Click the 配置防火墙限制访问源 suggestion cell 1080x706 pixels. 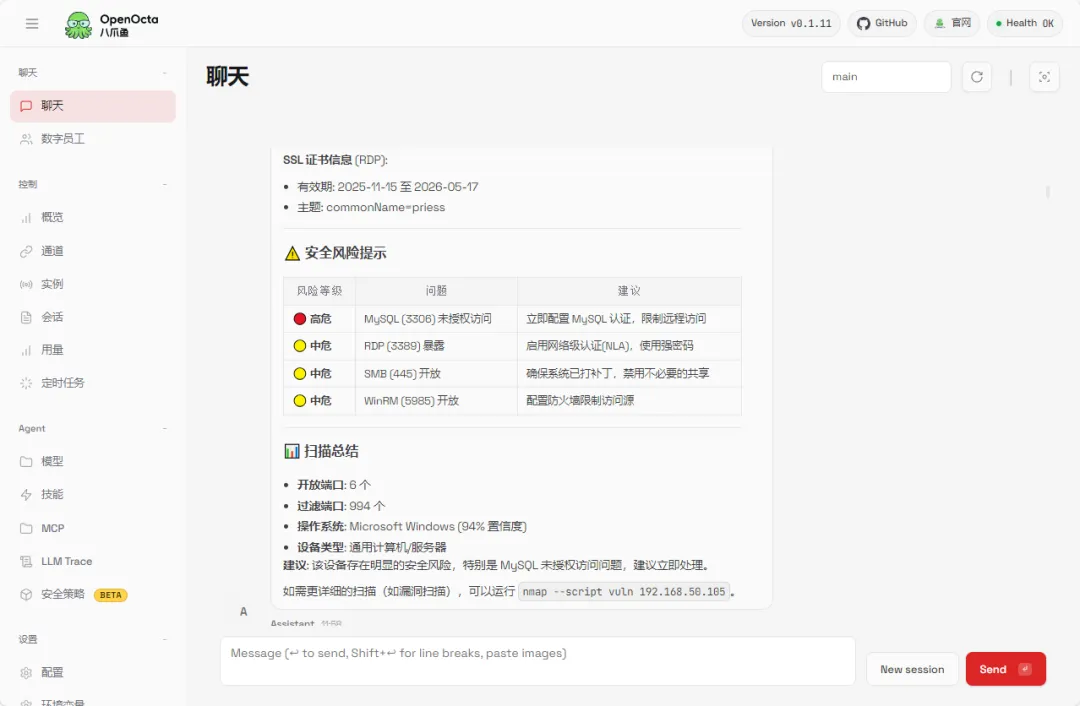coord(630,401)
